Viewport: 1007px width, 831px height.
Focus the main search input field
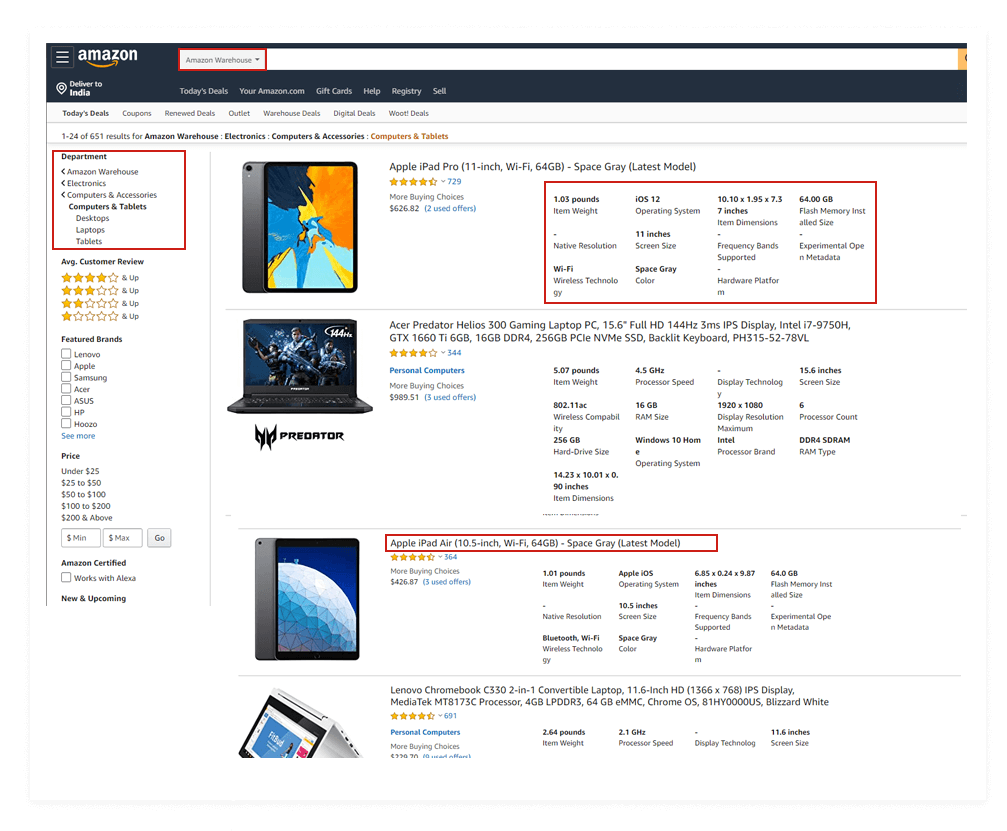point(612,60)
